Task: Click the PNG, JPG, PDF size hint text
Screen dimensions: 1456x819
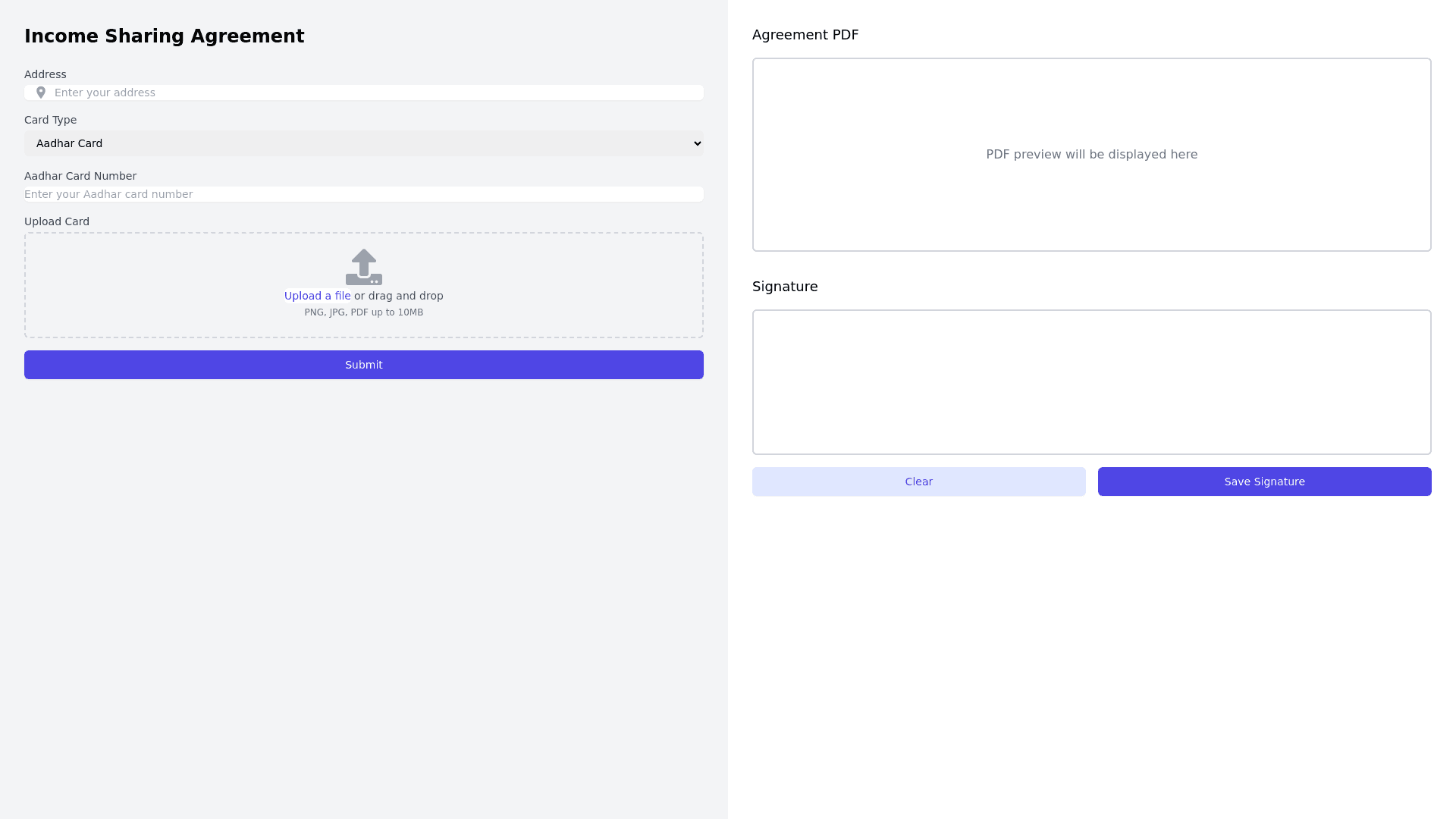Action: click(x=364, y=312)
